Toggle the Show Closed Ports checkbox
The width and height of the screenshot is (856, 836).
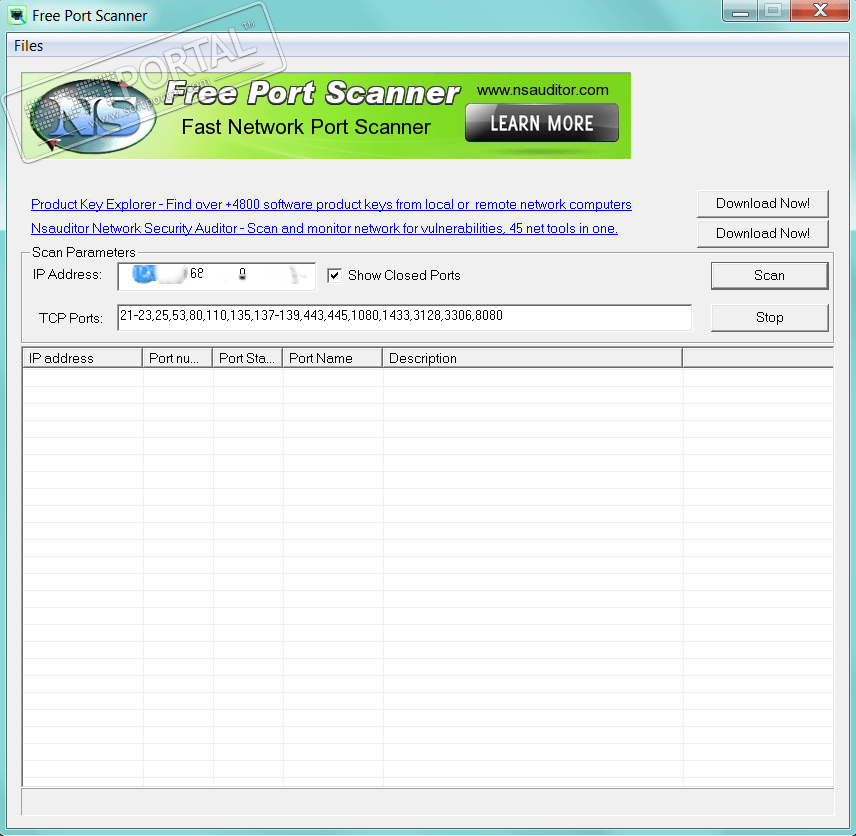point(335,275)
